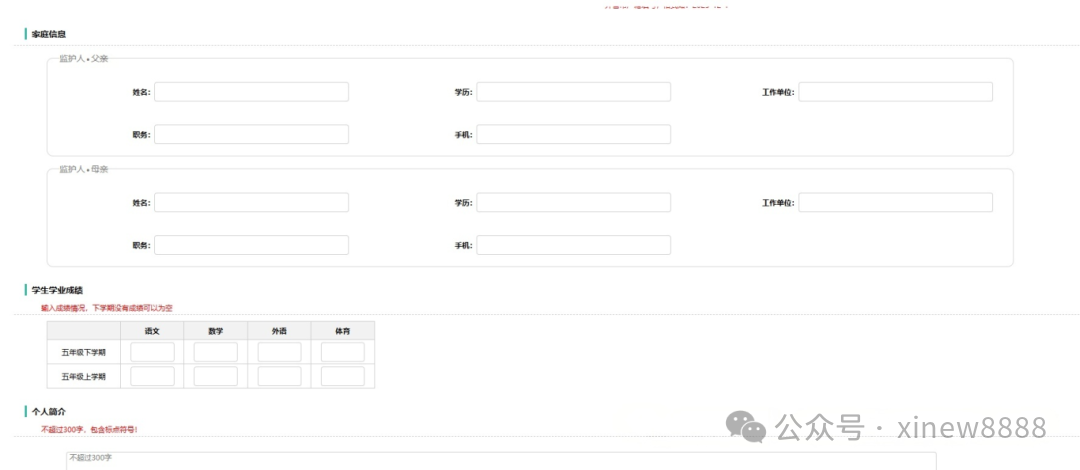Click 五年级下学期 外语 score box

point(279,352)
